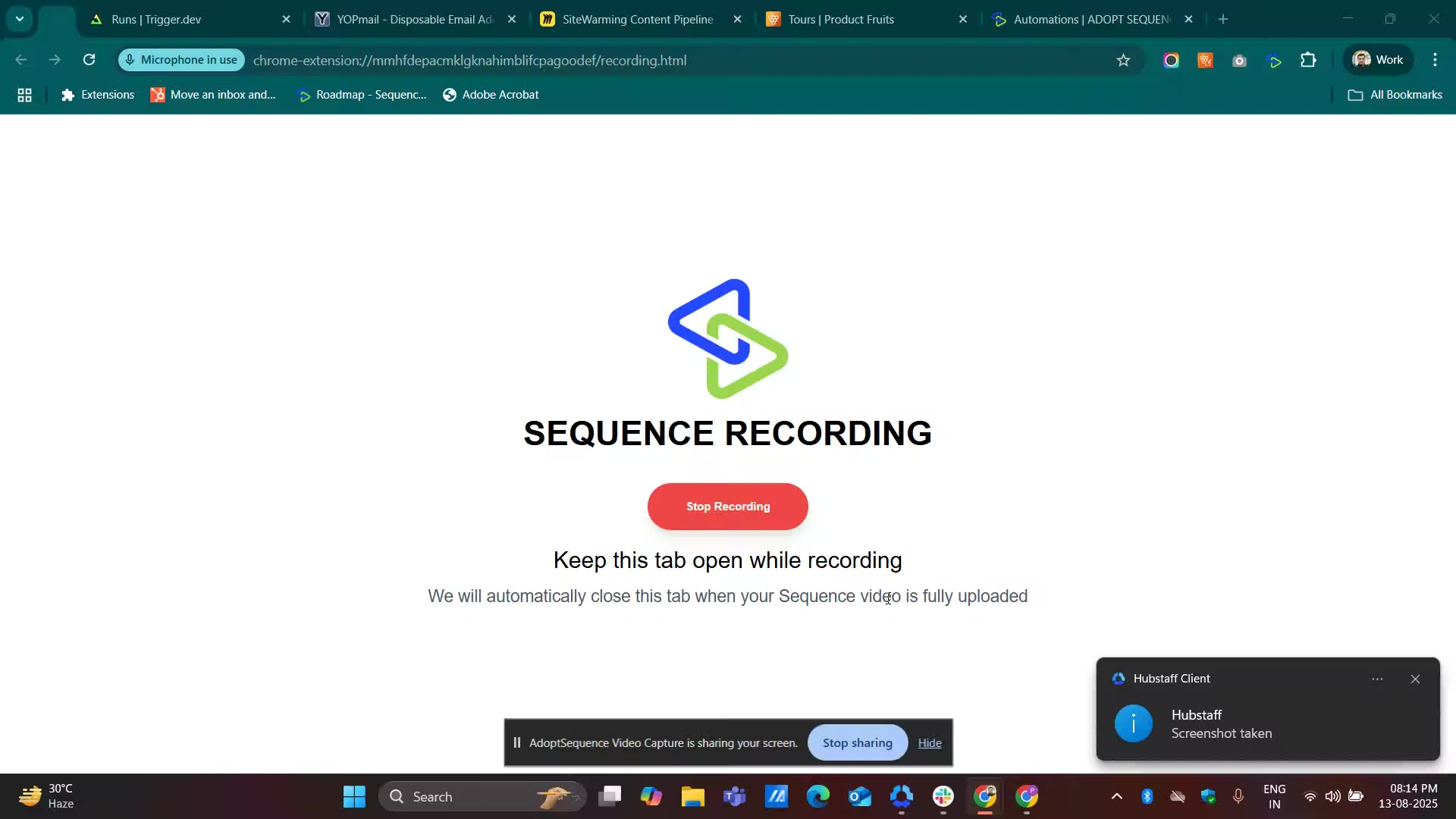Open the AdoptSequence extension icon
1456x819 pixels.
click(1275, 60)
